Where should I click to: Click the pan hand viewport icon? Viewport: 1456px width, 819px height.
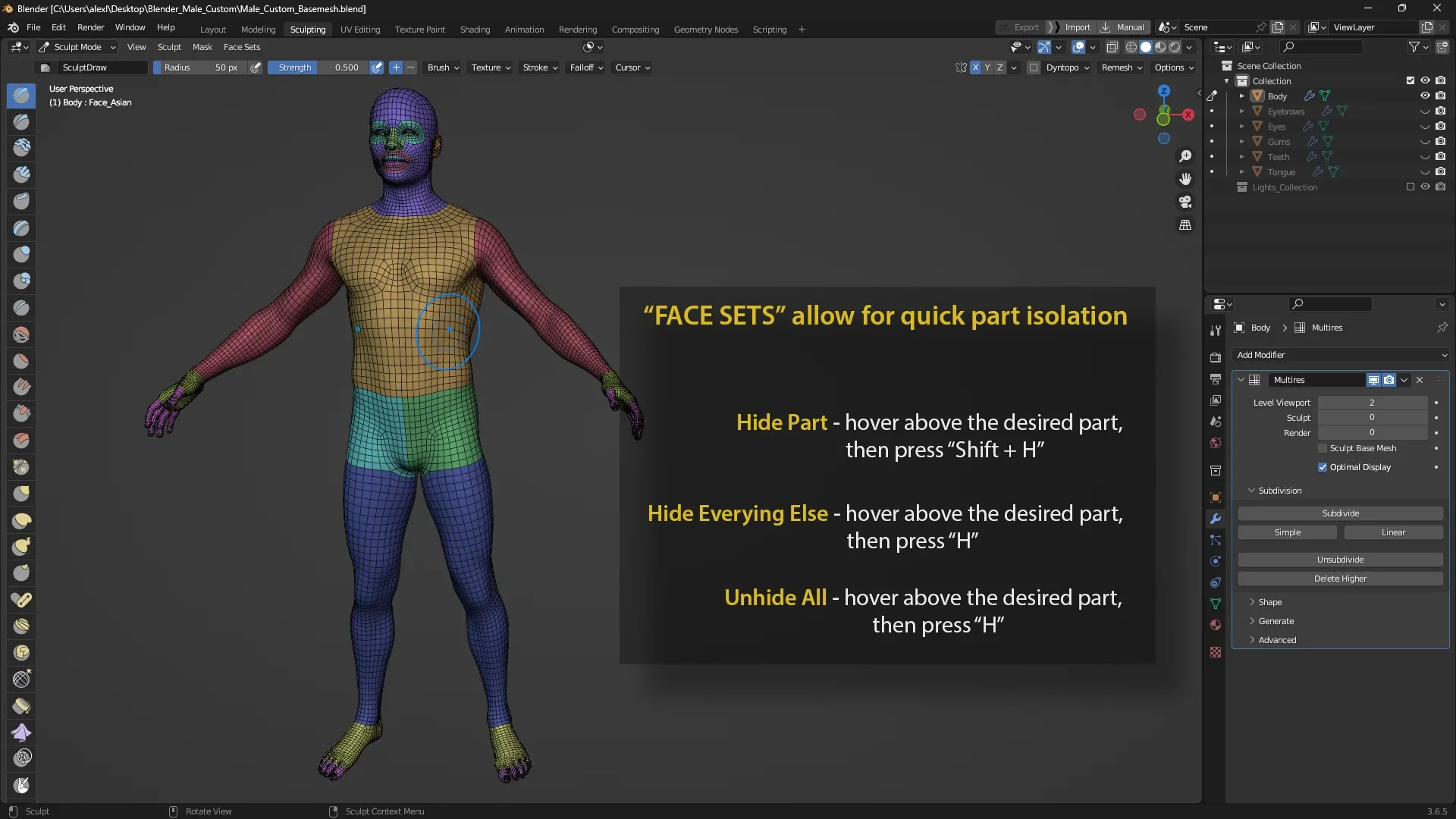[x=1185, y=179]
